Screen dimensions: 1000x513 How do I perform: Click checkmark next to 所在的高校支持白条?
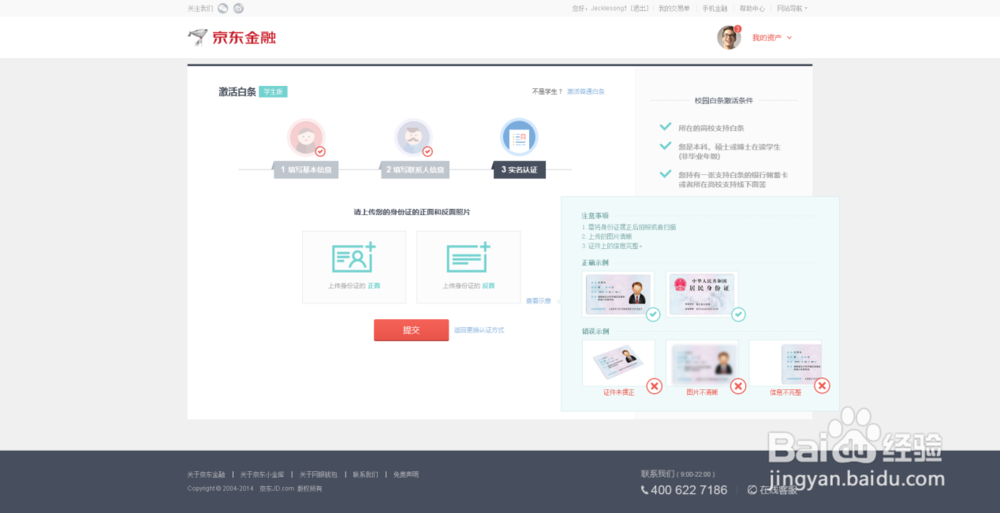pos(665,127)
